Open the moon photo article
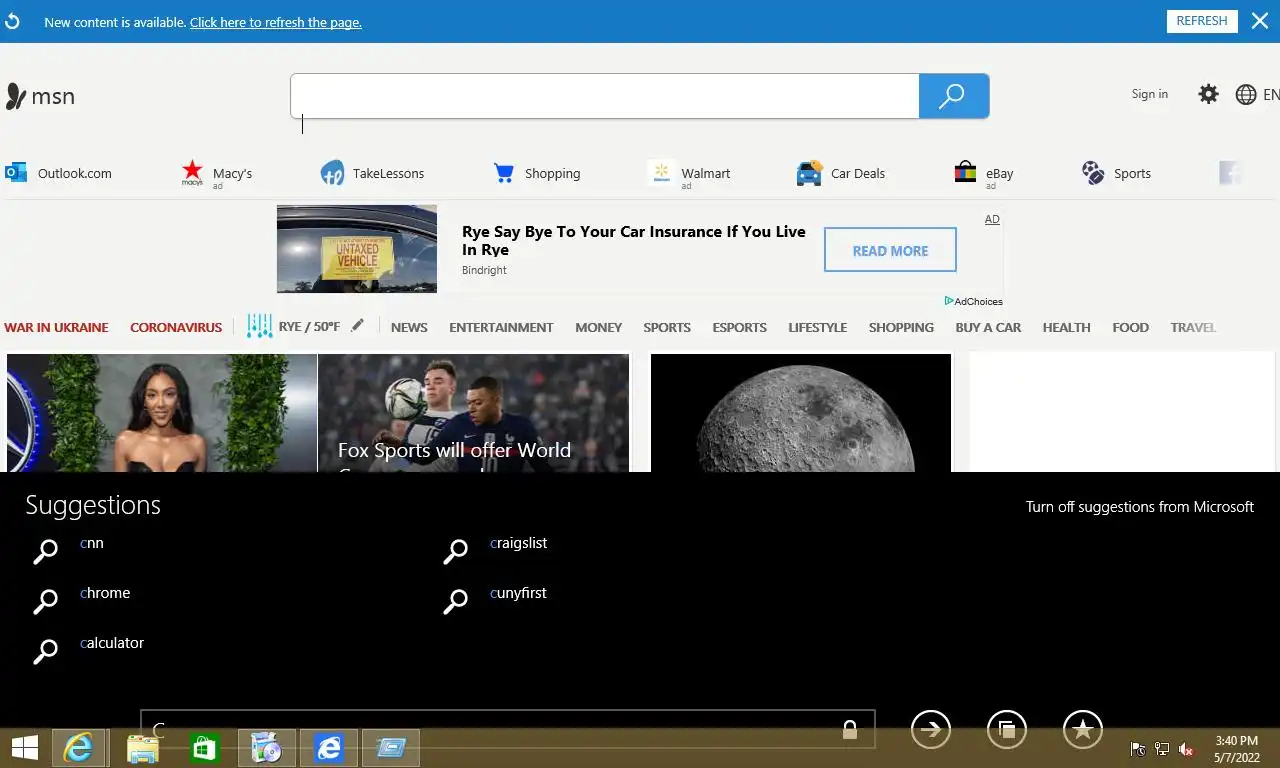The width and height of the screenshot is (1280, 768). (801, 412)
